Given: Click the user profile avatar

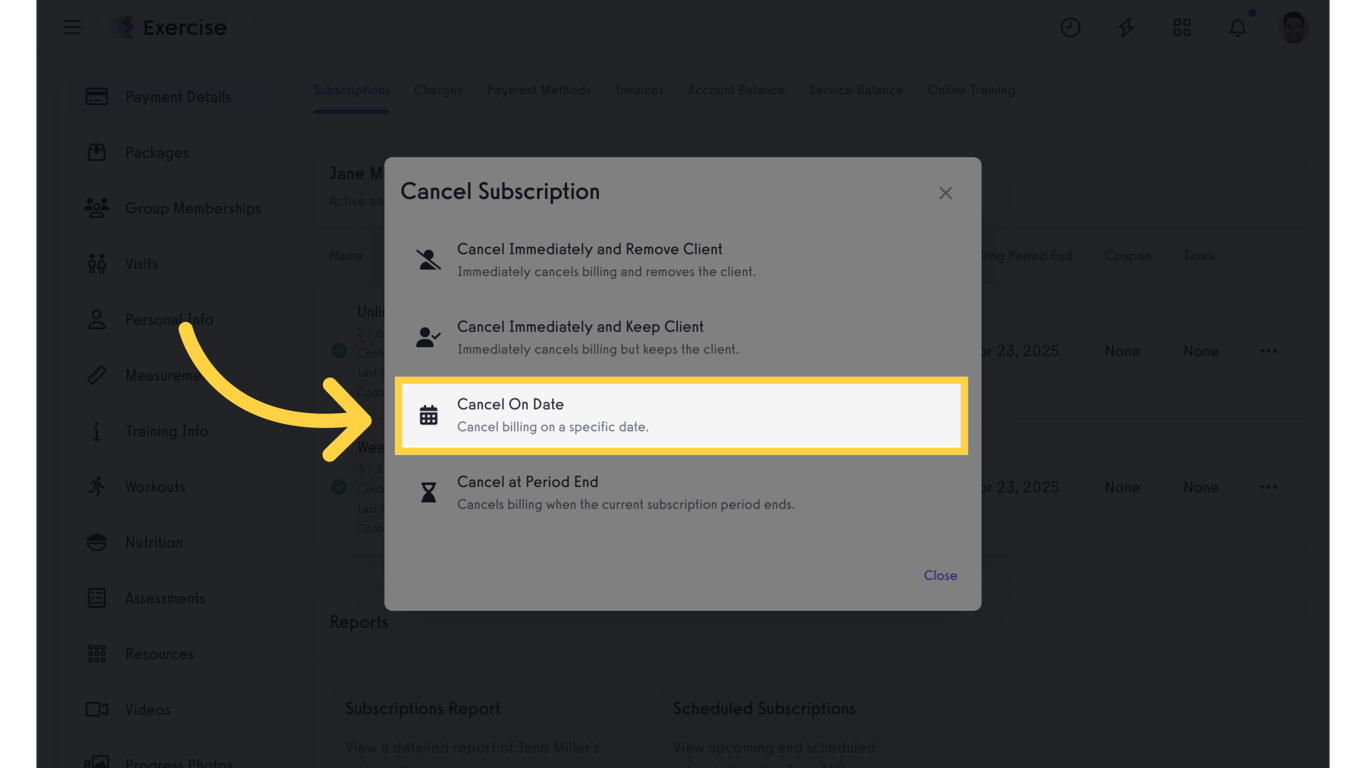Looking at the screenshot, I should (1293, 28).
